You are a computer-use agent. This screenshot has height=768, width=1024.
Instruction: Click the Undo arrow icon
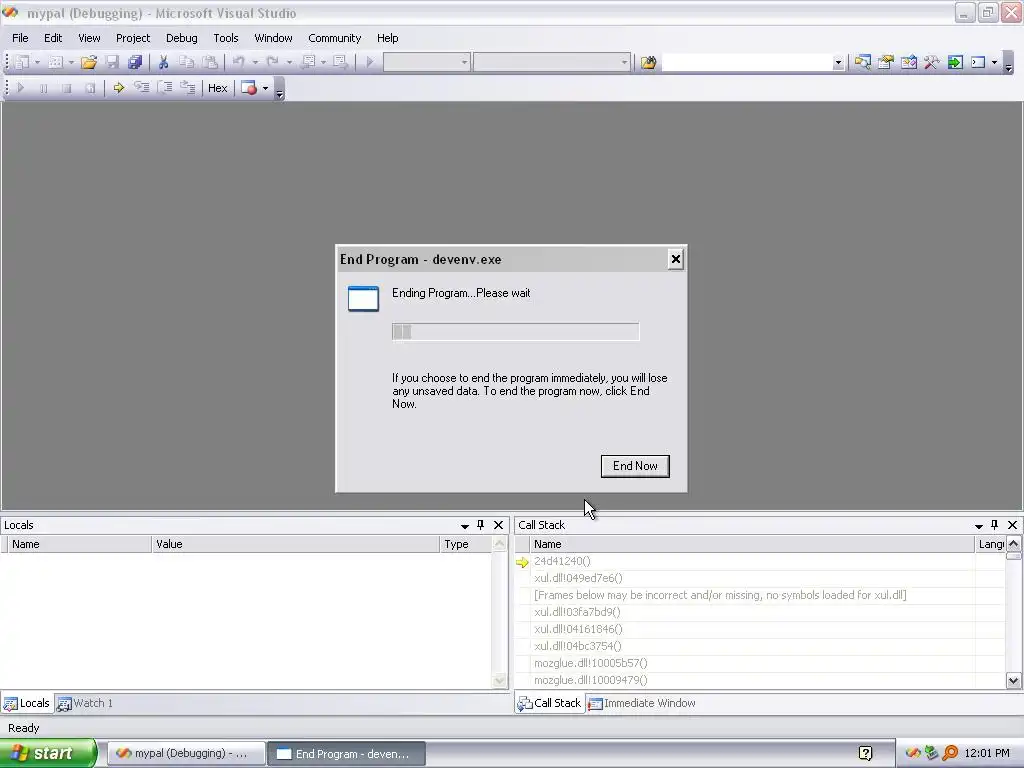[x=239, y=62]
